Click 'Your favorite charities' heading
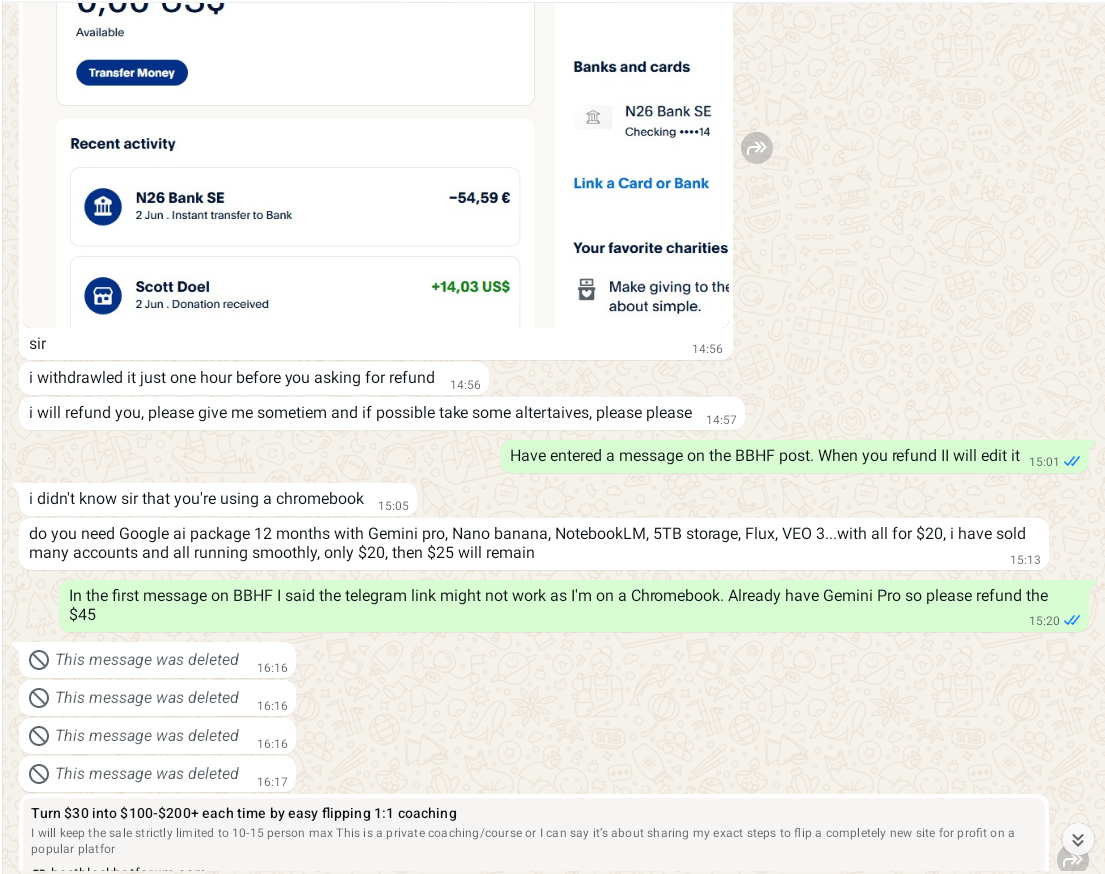Viewport: 1105px width, 874px height. (650, 248)
